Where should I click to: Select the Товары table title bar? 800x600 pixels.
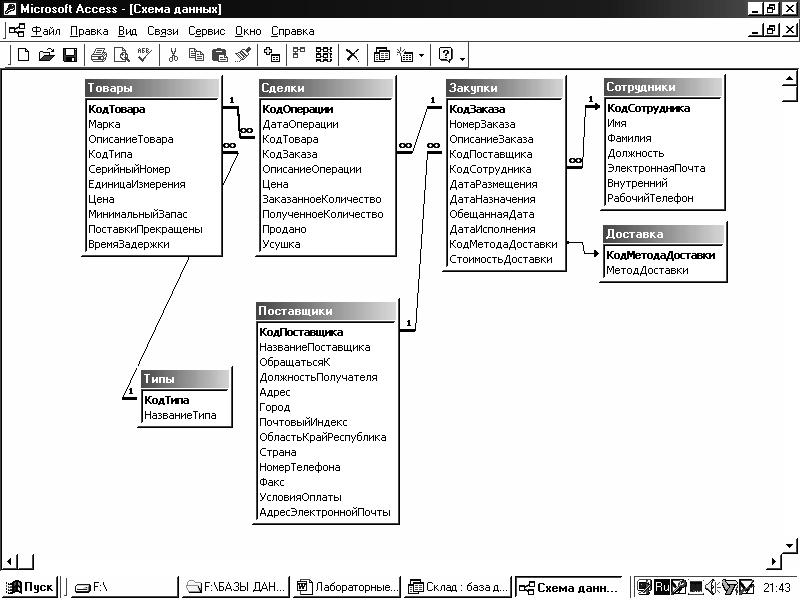point(152,88)
